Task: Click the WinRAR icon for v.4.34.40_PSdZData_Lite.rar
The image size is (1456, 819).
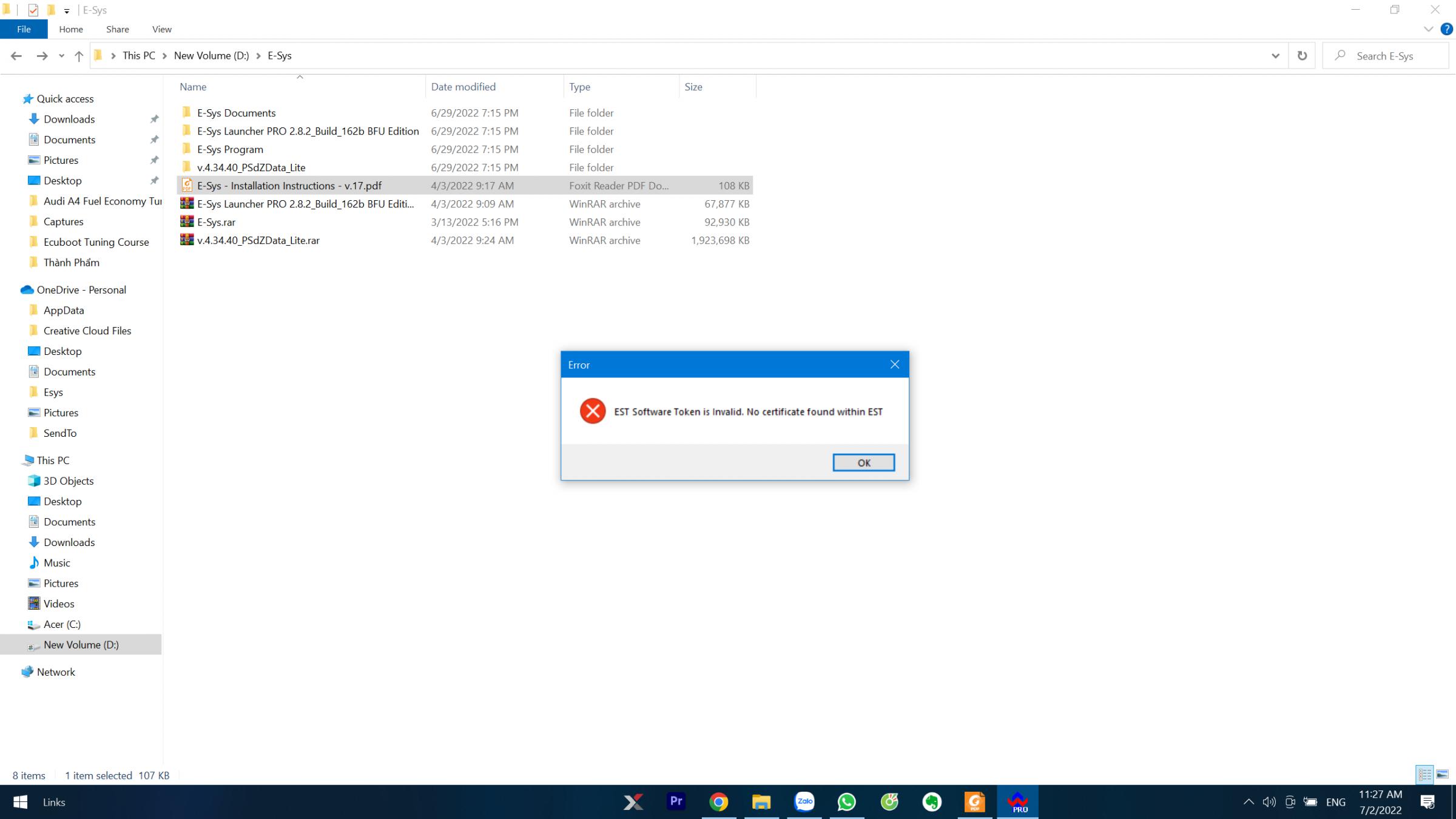Action: pos(188,240)
